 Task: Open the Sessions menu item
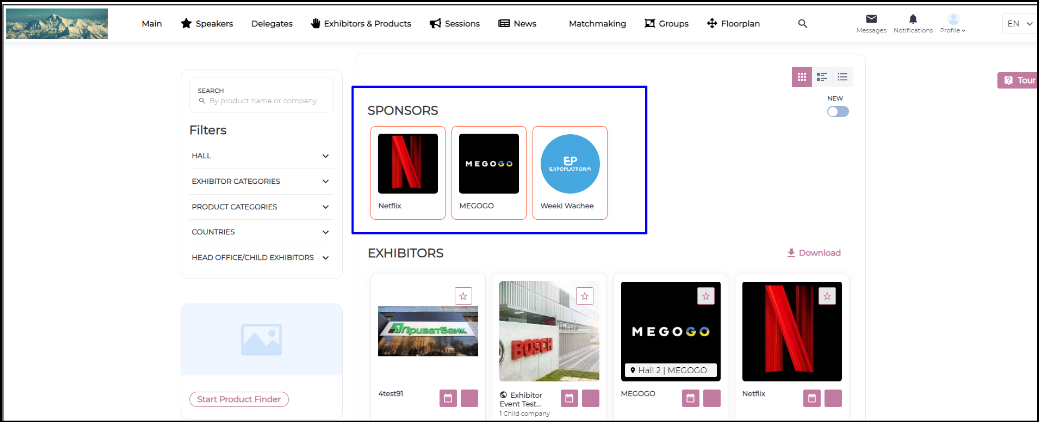455,24
